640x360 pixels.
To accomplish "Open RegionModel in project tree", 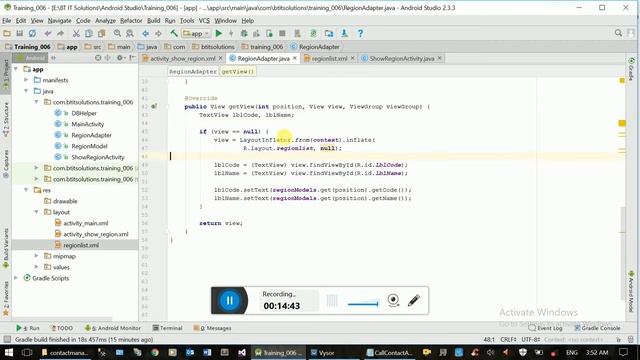I will point(89,146).
